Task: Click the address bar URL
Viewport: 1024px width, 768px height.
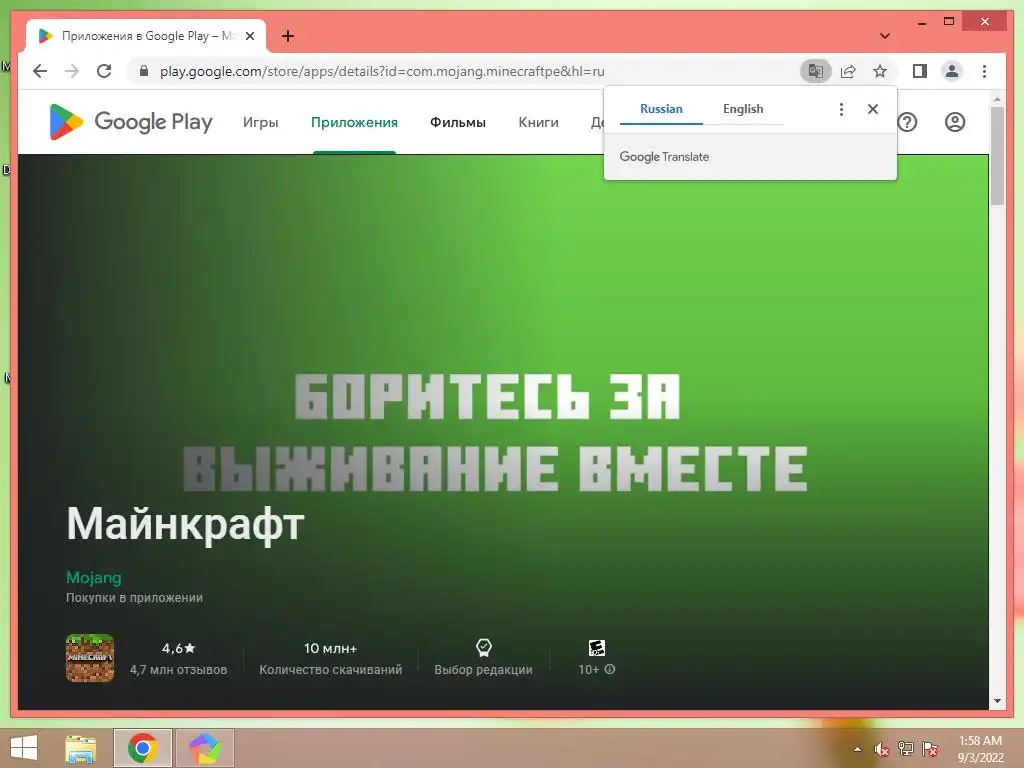Action: 382,71
